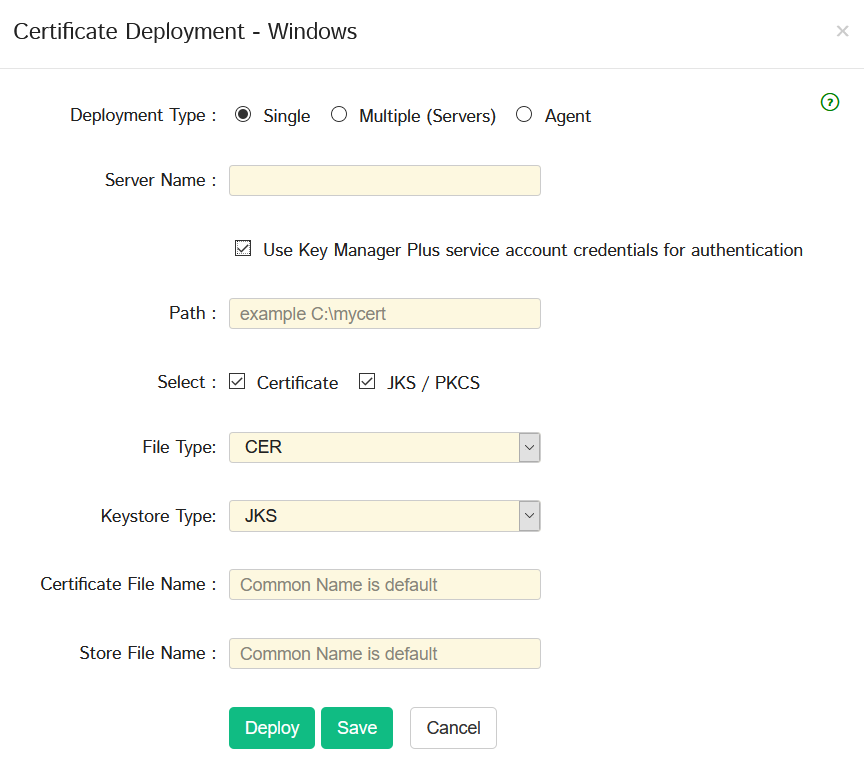Toggle the JKS / PKCS checkbox

[x=367, y=382]
